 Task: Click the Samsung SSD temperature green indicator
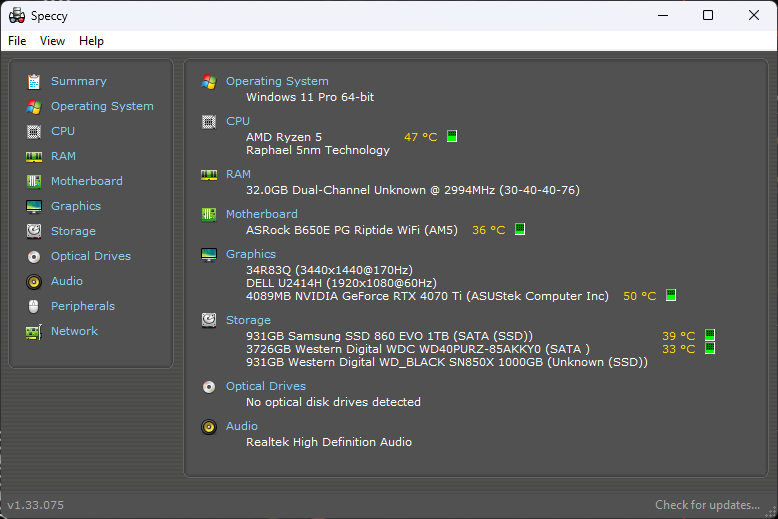point(710,335)
